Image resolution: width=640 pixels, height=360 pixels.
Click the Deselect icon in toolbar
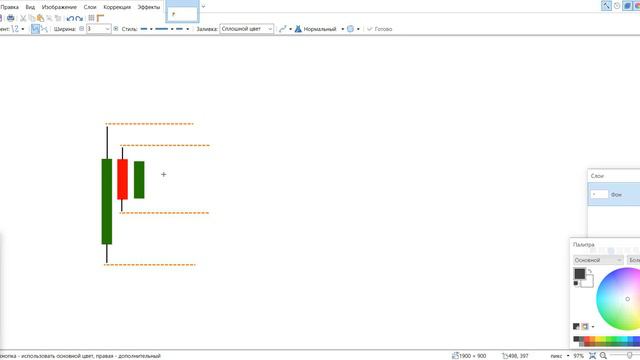coord(58,18)
